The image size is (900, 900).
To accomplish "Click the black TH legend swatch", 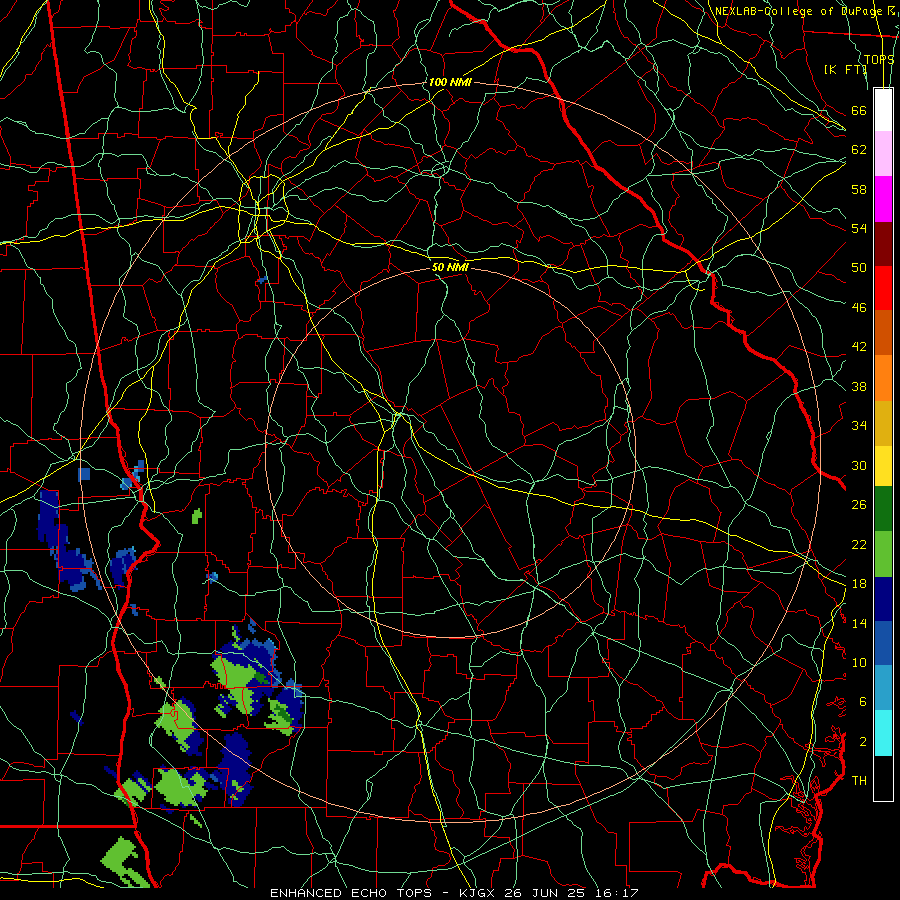I will coord(883,778).
